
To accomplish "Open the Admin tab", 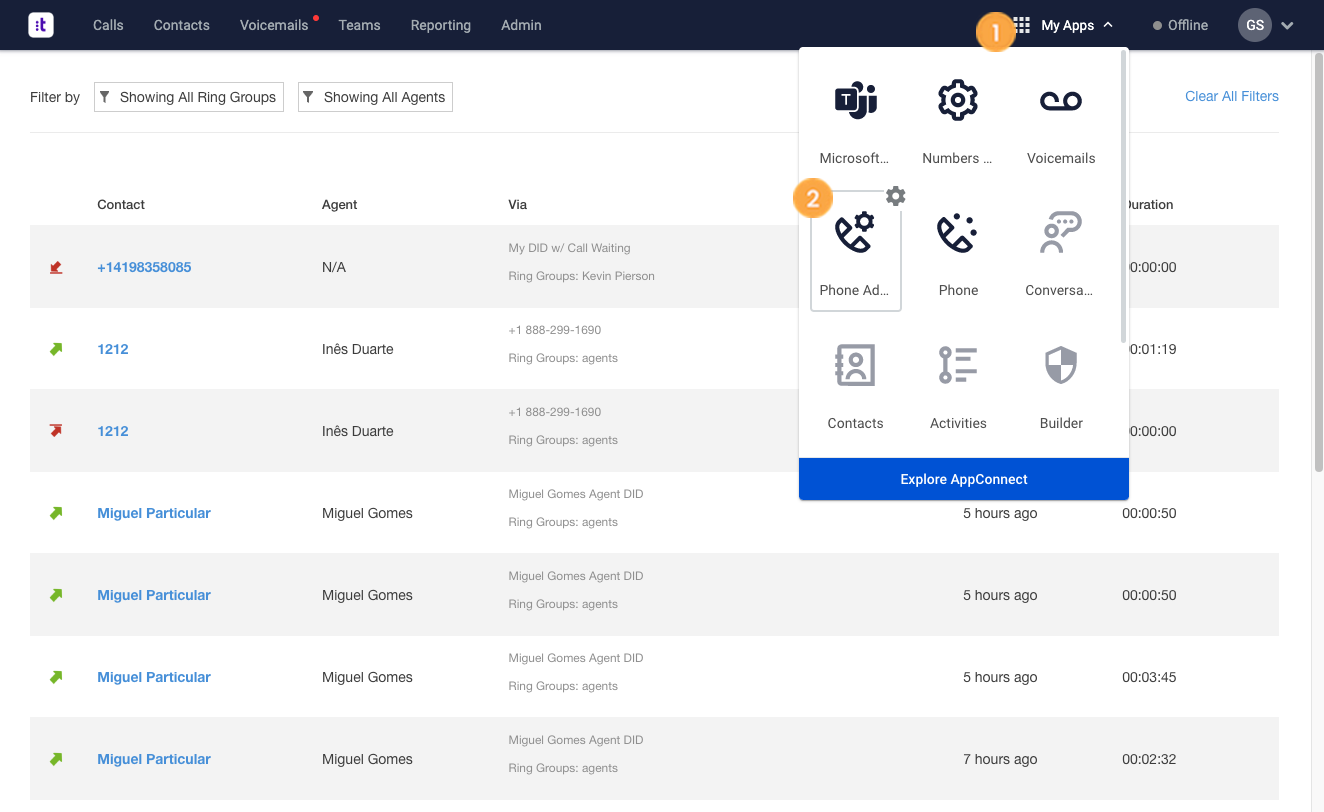I will (521, 25).
